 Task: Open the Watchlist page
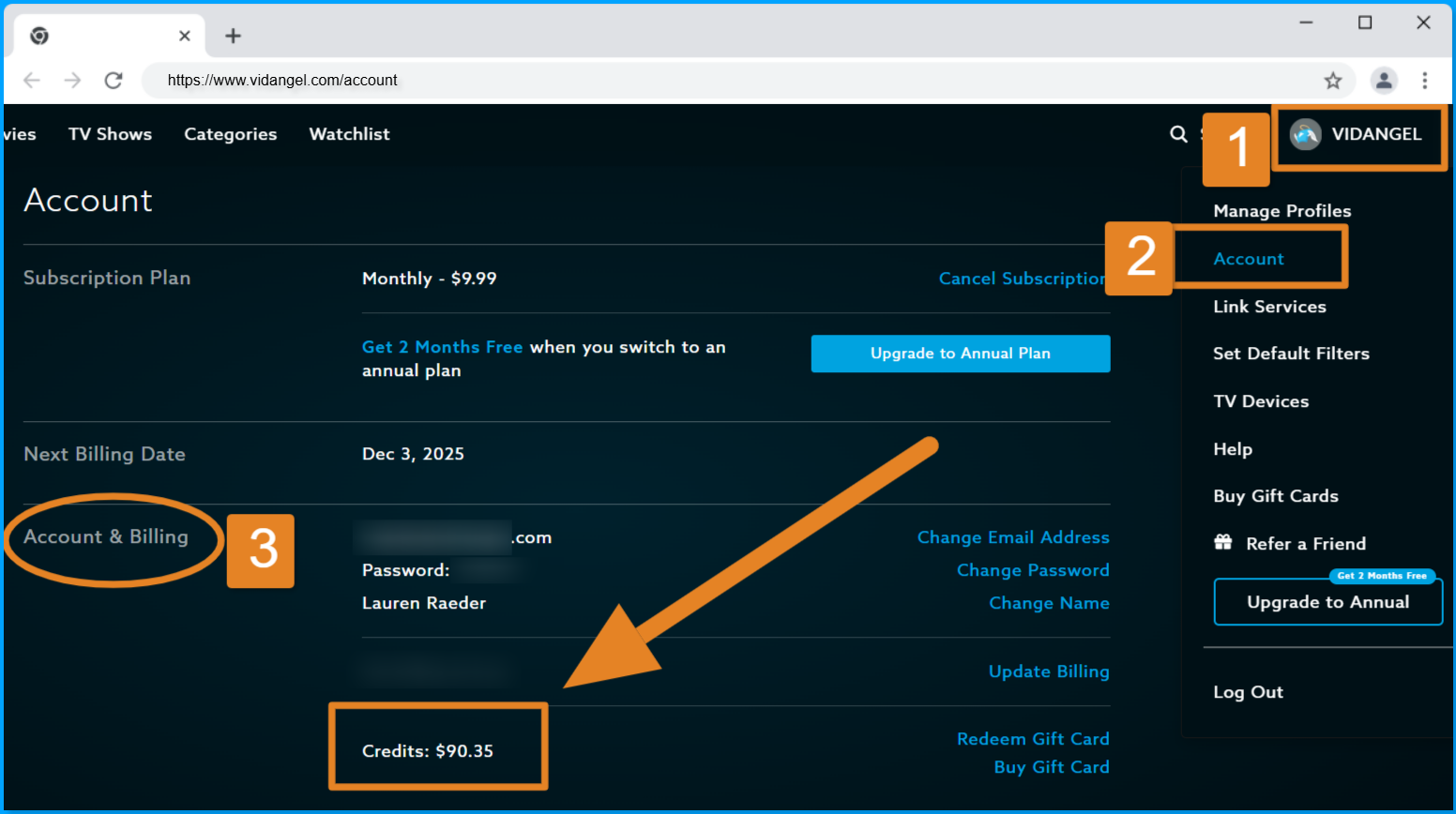pyautogui.click(x=348, y=134)
